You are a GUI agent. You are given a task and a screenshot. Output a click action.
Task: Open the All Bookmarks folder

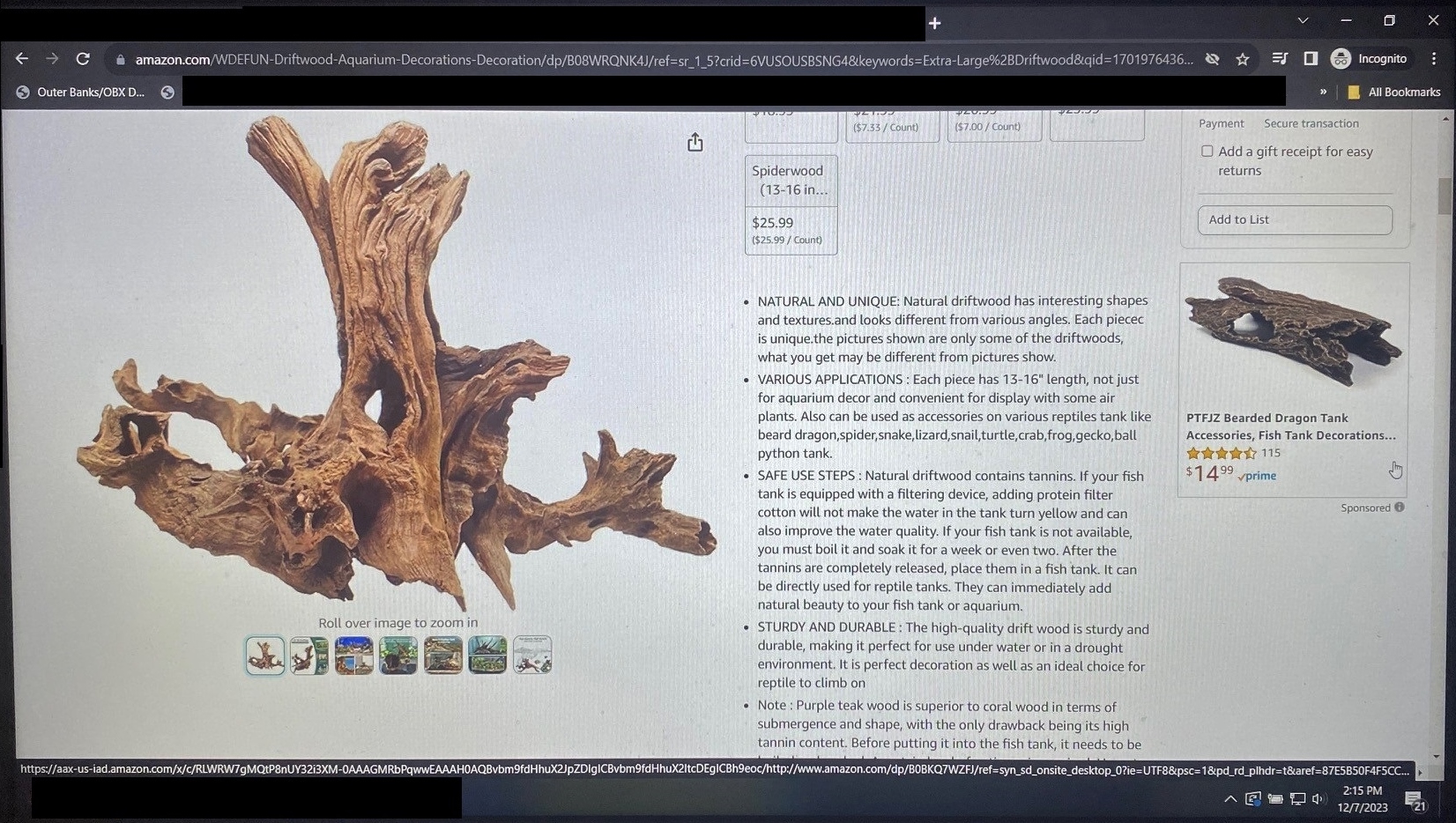tap(1394, 92)
